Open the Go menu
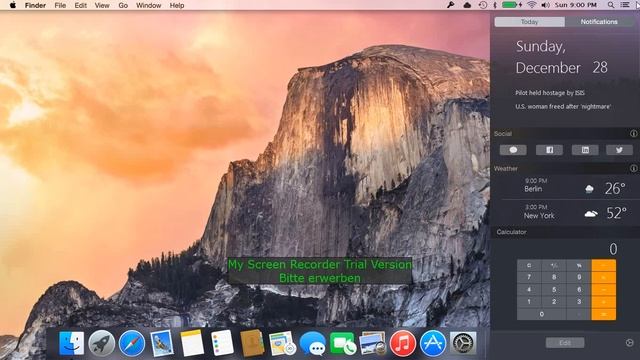The width and height of the screenshot is (640, 360). tap(123, 5)
